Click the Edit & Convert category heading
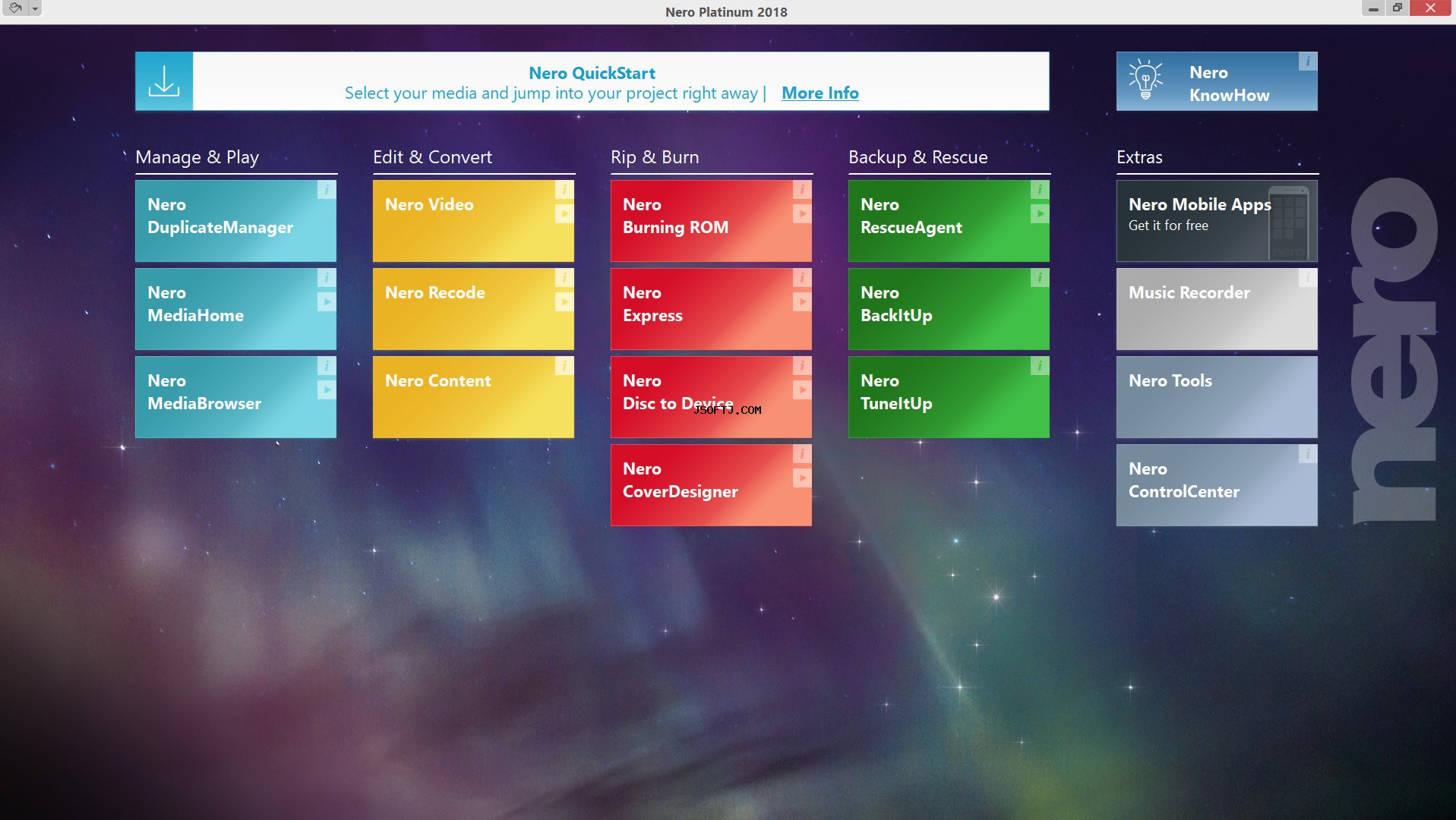 tap(432, 157)
